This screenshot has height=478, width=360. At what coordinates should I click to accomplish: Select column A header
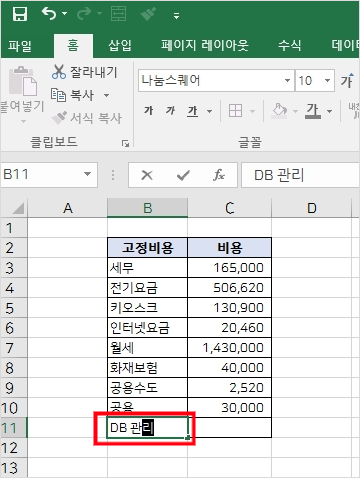(68, 208)
